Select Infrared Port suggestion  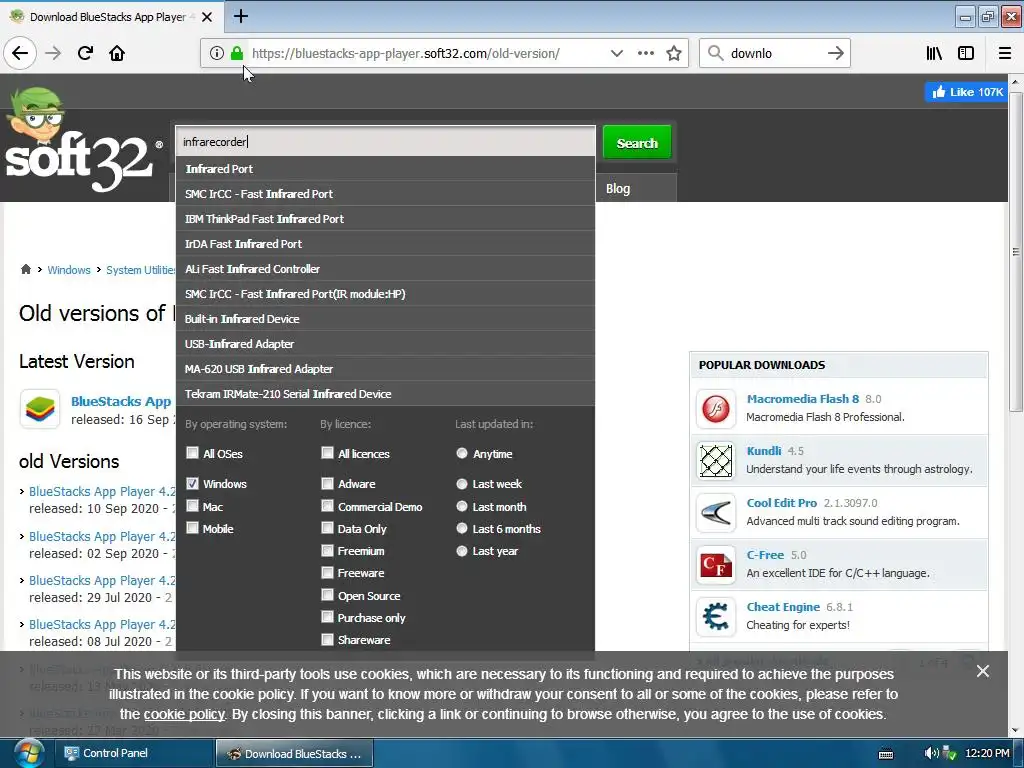click(385, 168)
